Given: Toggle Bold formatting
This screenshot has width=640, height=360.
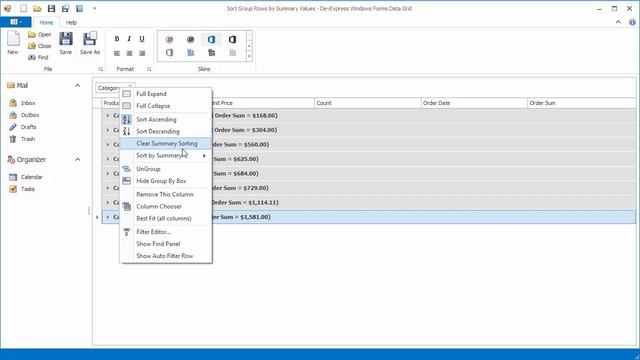Looking at the screenshot, I should pyautogui.click(x=117, y=39).
